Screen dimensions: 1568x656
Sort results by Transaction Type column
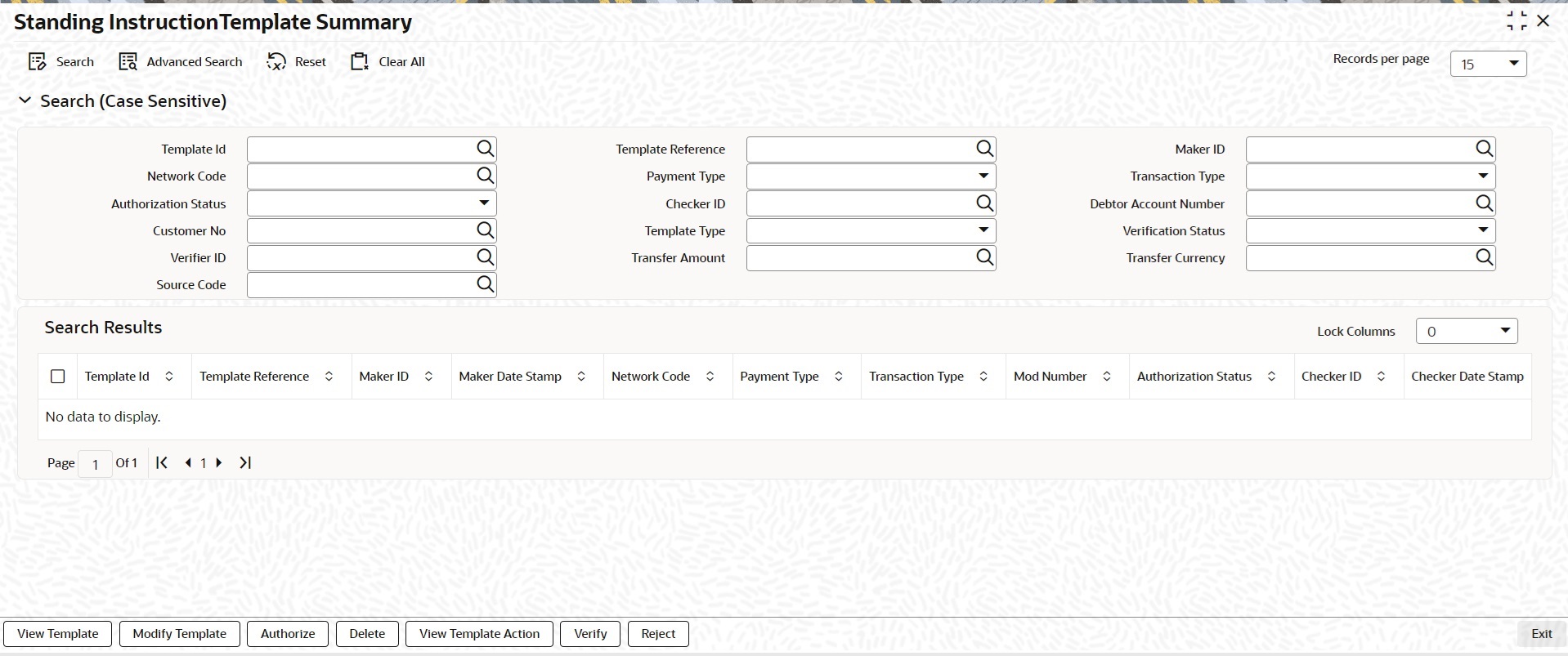click(x=983, y=377)
